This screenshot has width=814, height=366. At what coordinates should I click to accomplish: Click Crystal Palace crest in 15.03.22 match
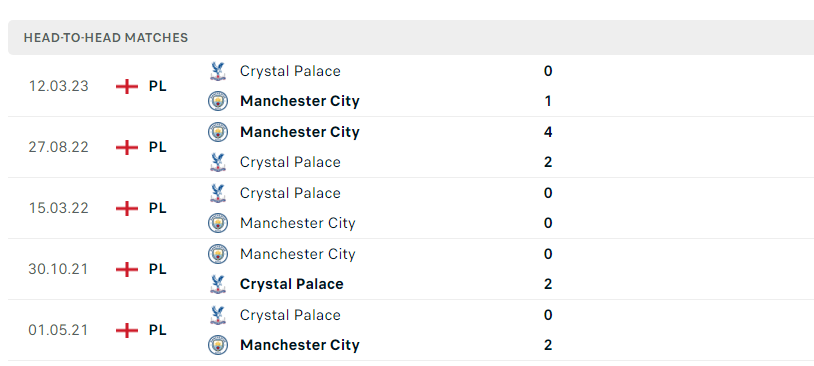pos(218,193)
